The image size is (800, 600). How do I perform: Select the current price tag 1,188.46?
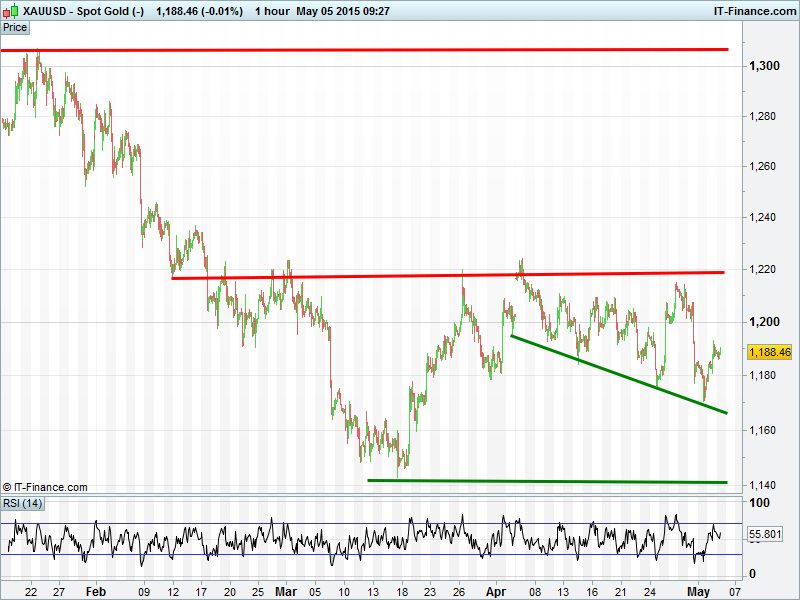769,353
